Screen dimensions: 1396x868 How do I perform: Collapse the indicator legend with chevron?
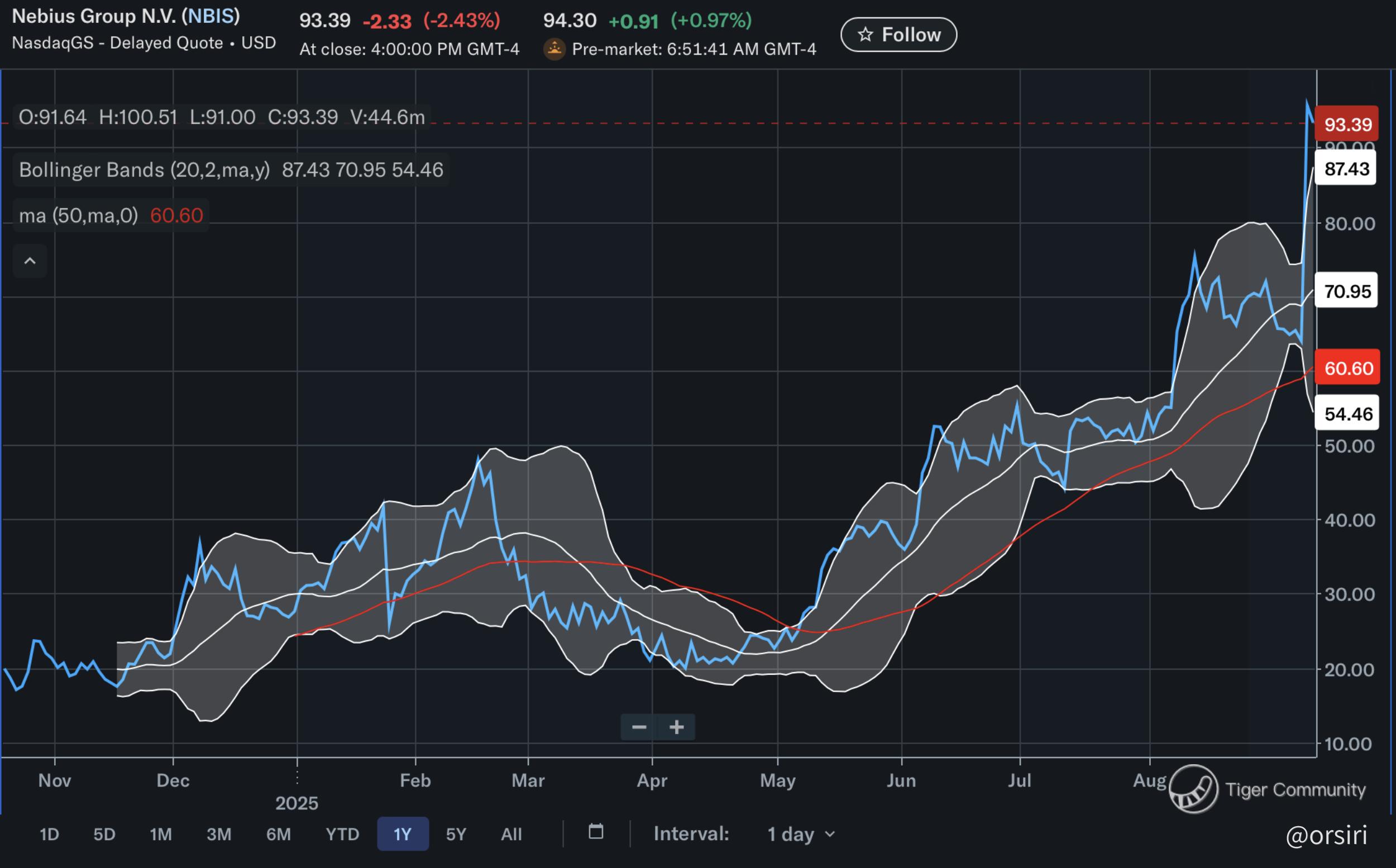click(30, 261)
